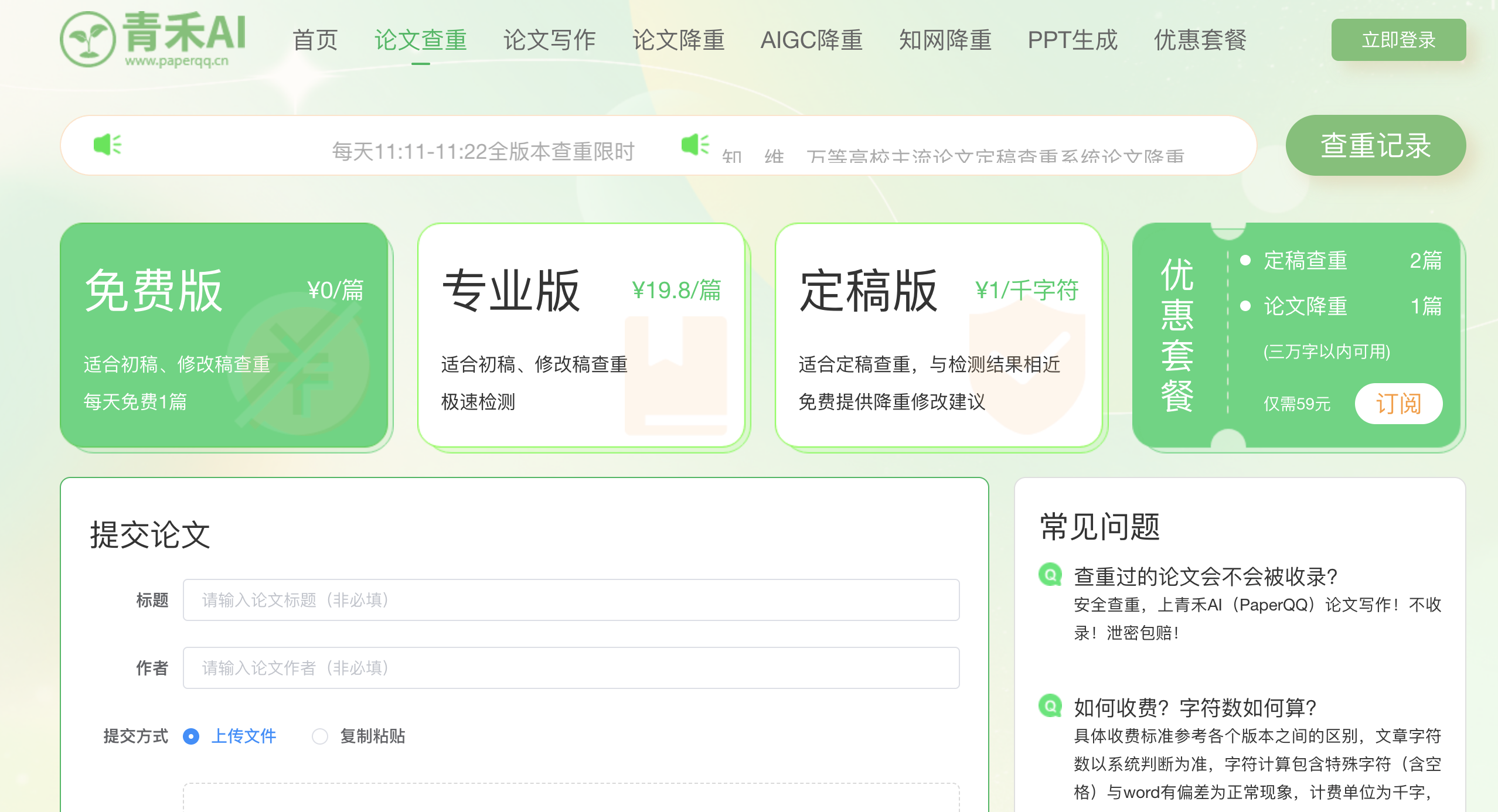Click the 订阅 subscribe button
Viewport: 1498px width, 812px height.
1398,404
